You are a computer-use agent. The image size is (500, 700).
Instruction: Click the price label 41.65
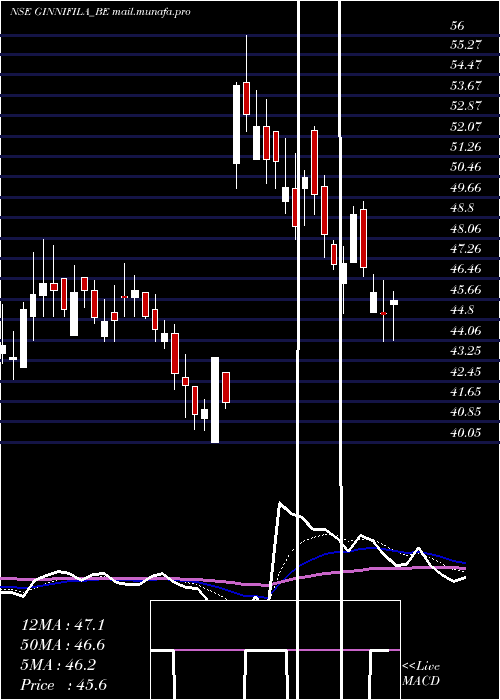(466, 392)
